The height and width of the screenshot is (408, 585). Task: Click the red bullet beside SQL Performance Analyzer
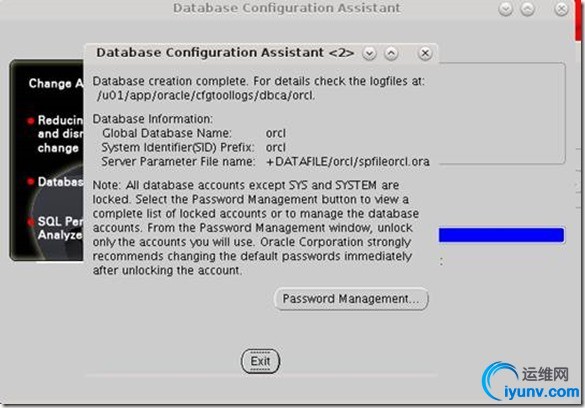click(31, 222)
